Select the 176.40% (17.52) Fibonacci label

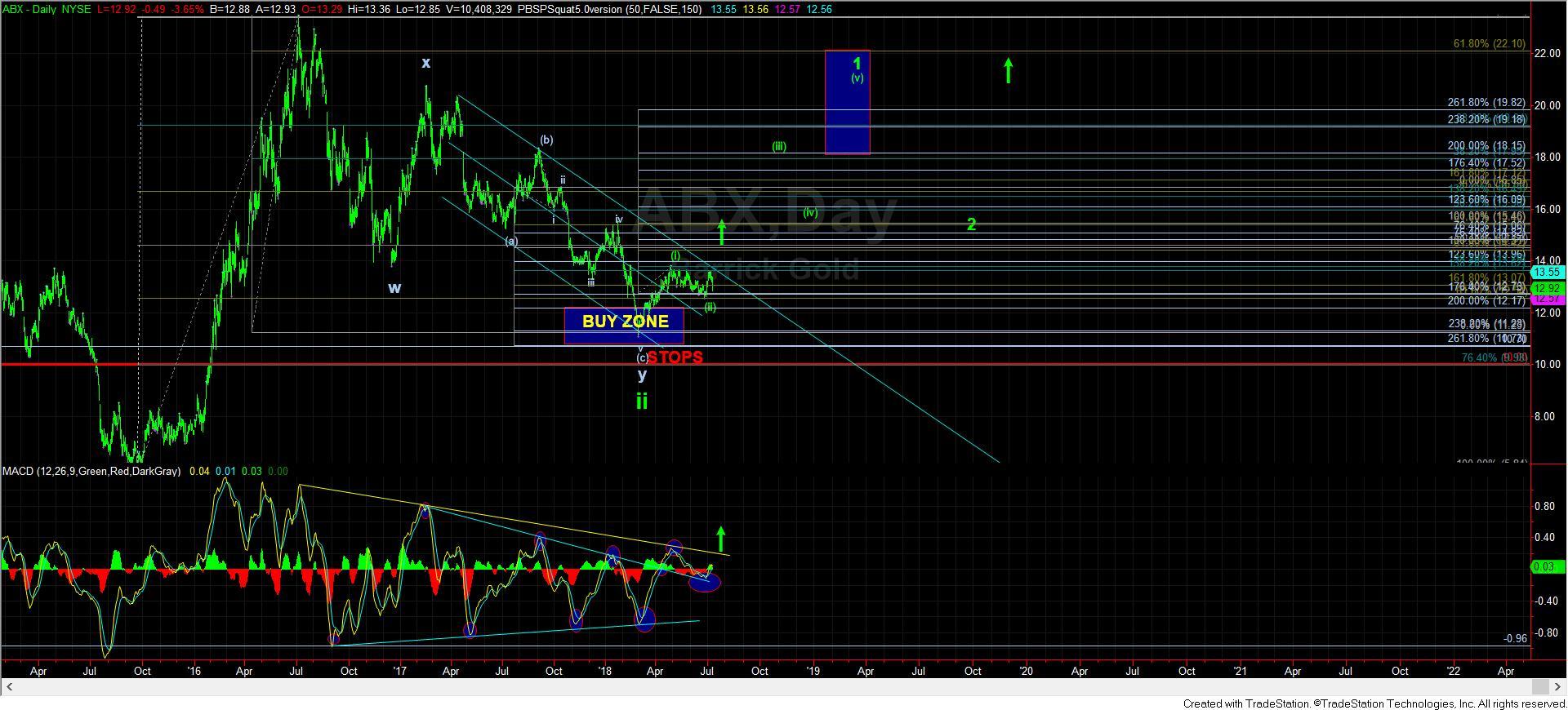1486,163
